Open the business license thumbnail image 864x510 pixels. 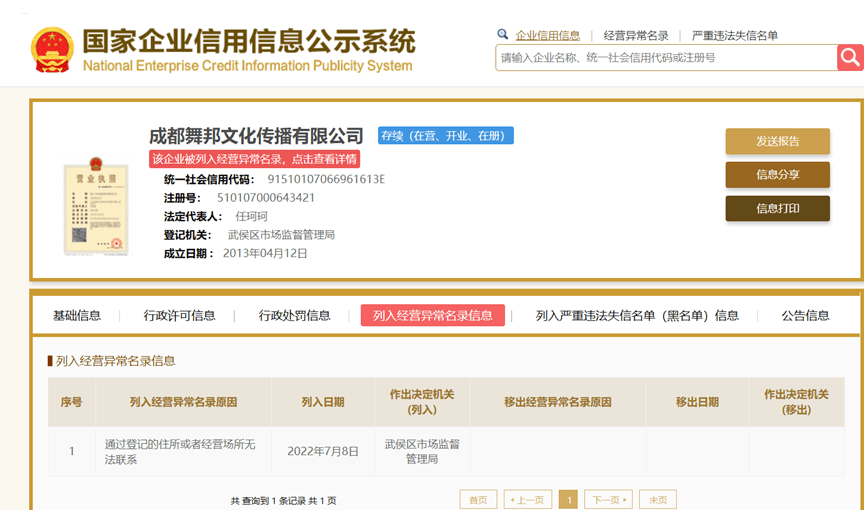[96, 207]
